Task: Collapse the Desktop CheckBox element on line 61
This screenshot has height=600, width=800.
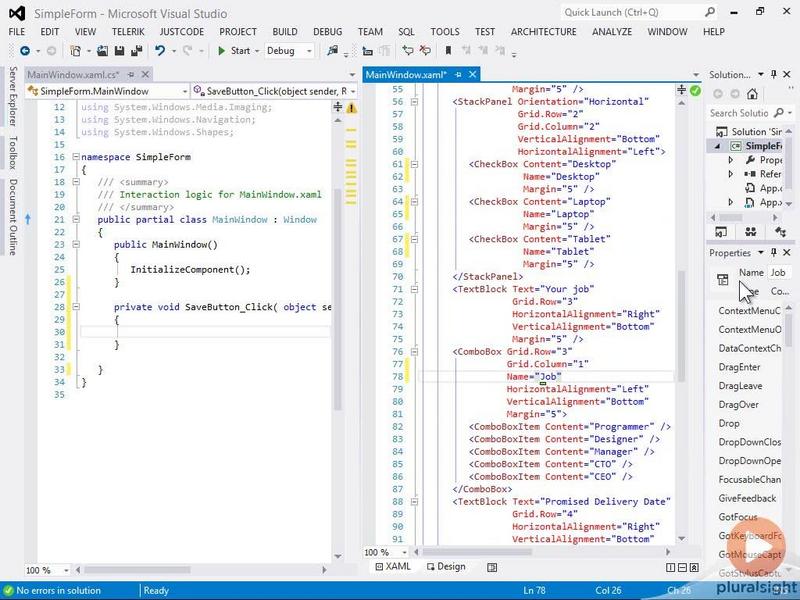Action: [414, 164]
